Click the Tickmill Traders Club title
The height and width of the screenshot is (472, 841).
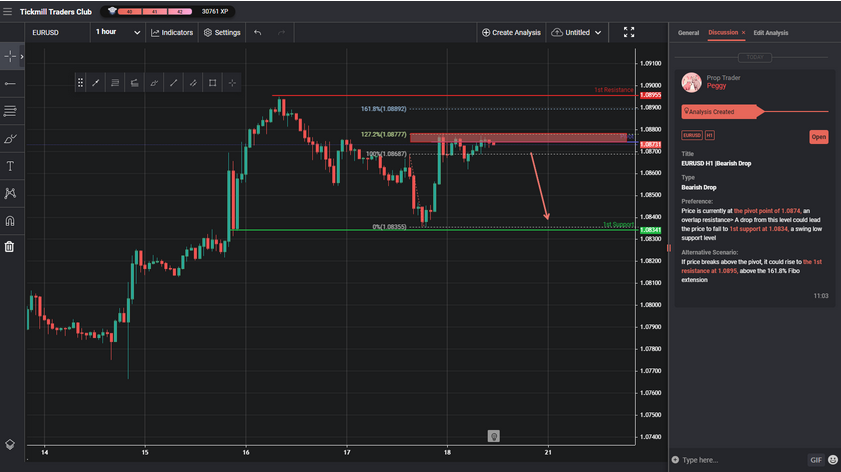click(x=56, y=11)
